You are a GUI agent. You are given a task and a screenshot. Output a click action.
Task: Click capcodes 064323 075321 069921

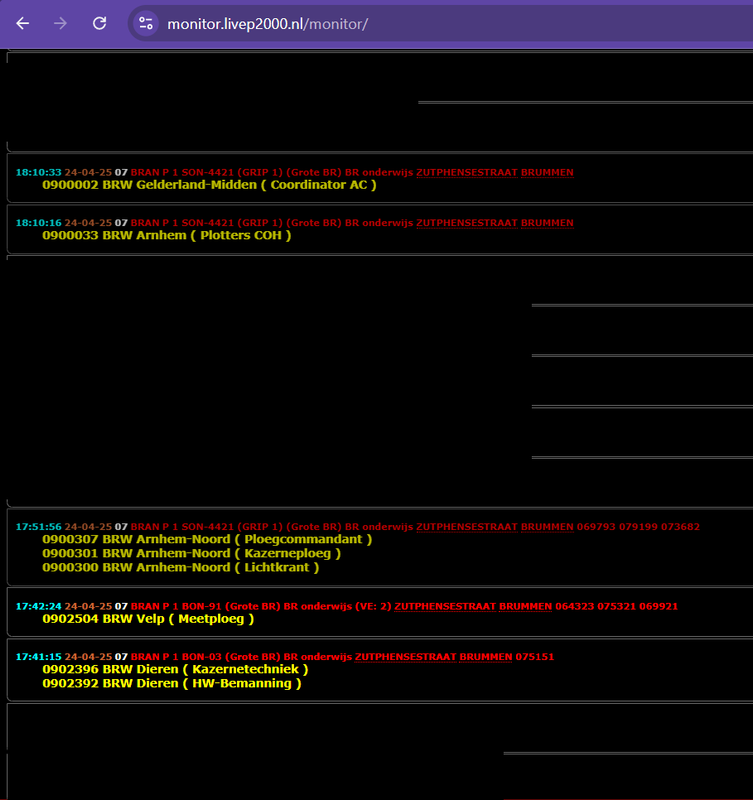click(616, 606)
